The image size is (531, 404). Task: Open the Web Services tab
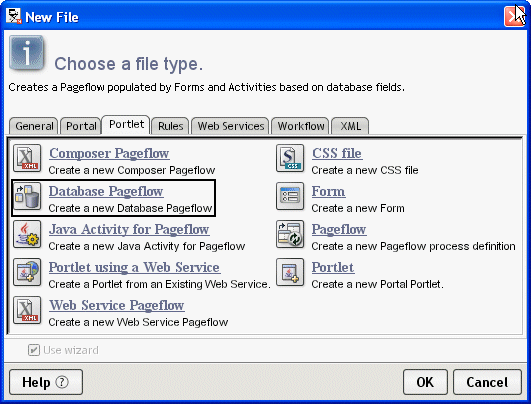tap(231, 126)
